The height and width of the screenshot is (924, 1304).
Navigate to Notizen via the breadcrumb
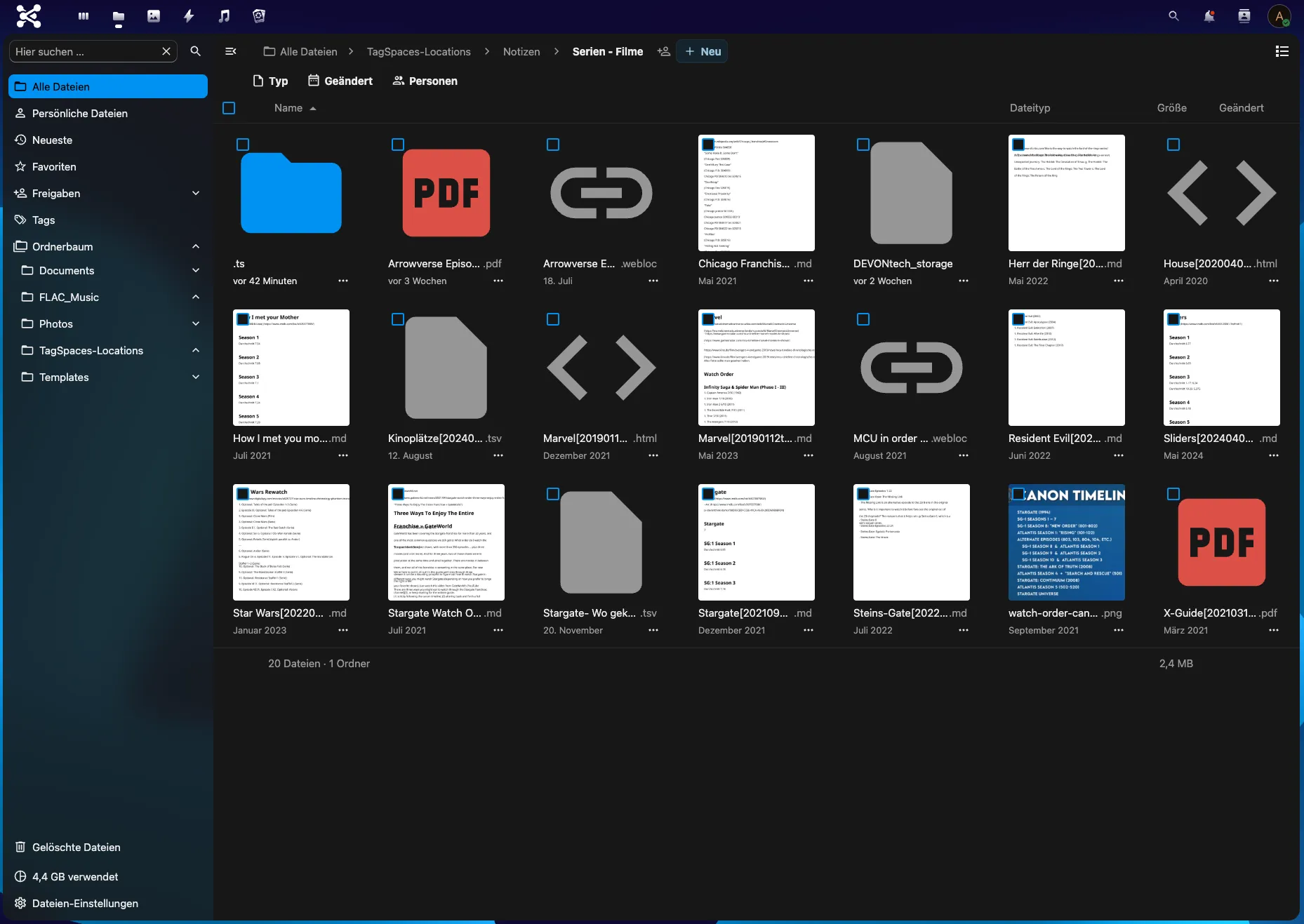click(521, 51)
